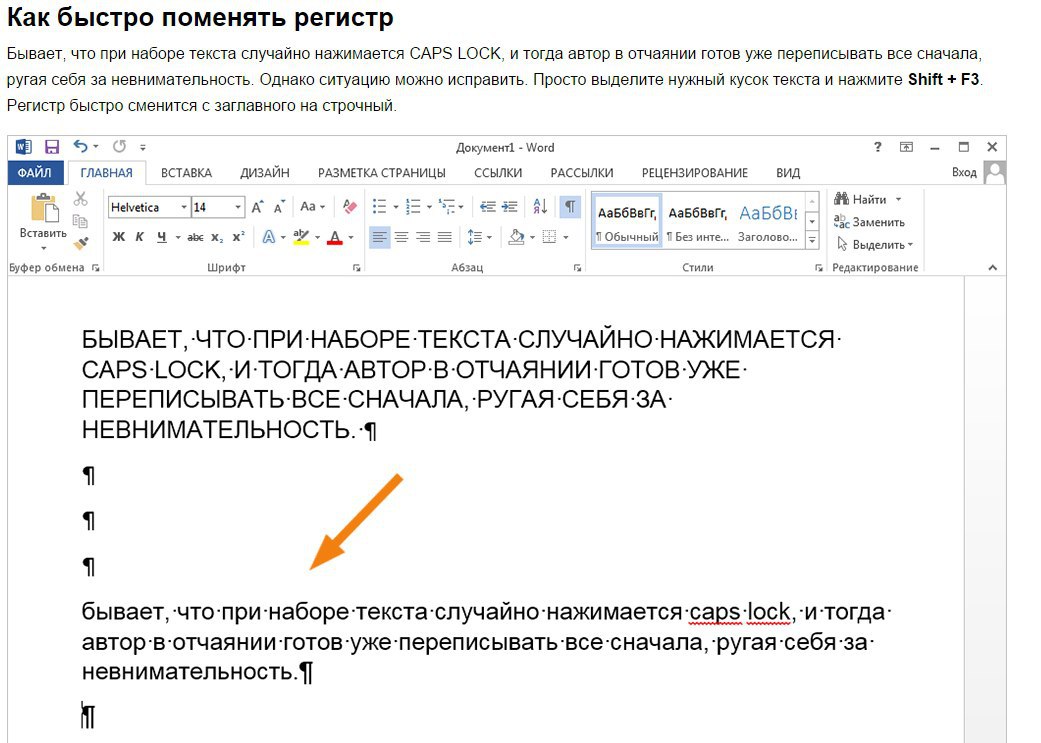Click the numbered list icon
This screenshot has height=743, width=1041.
[x=413, y=206]
